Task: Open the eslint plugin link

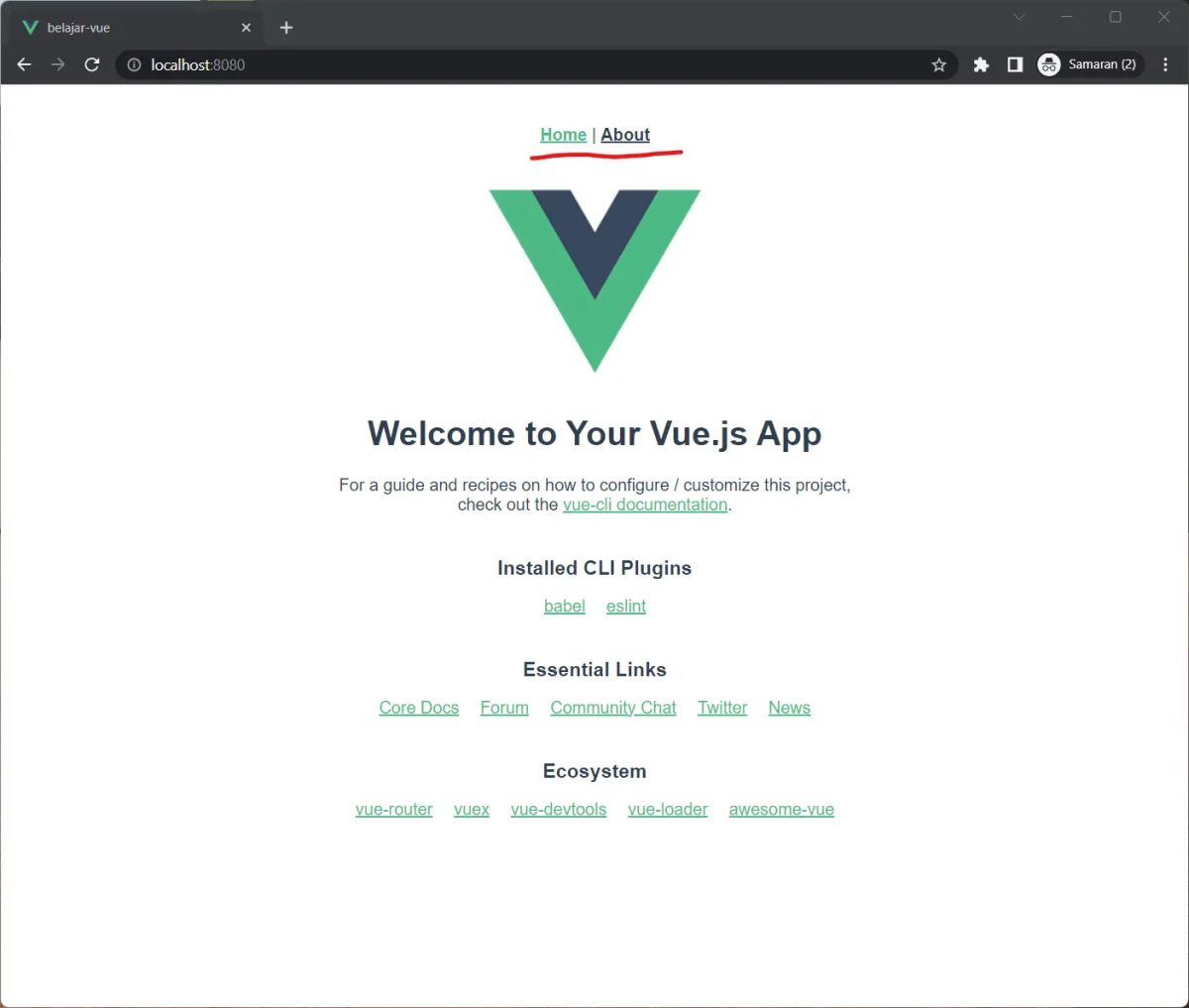Action: click(625, 606)
